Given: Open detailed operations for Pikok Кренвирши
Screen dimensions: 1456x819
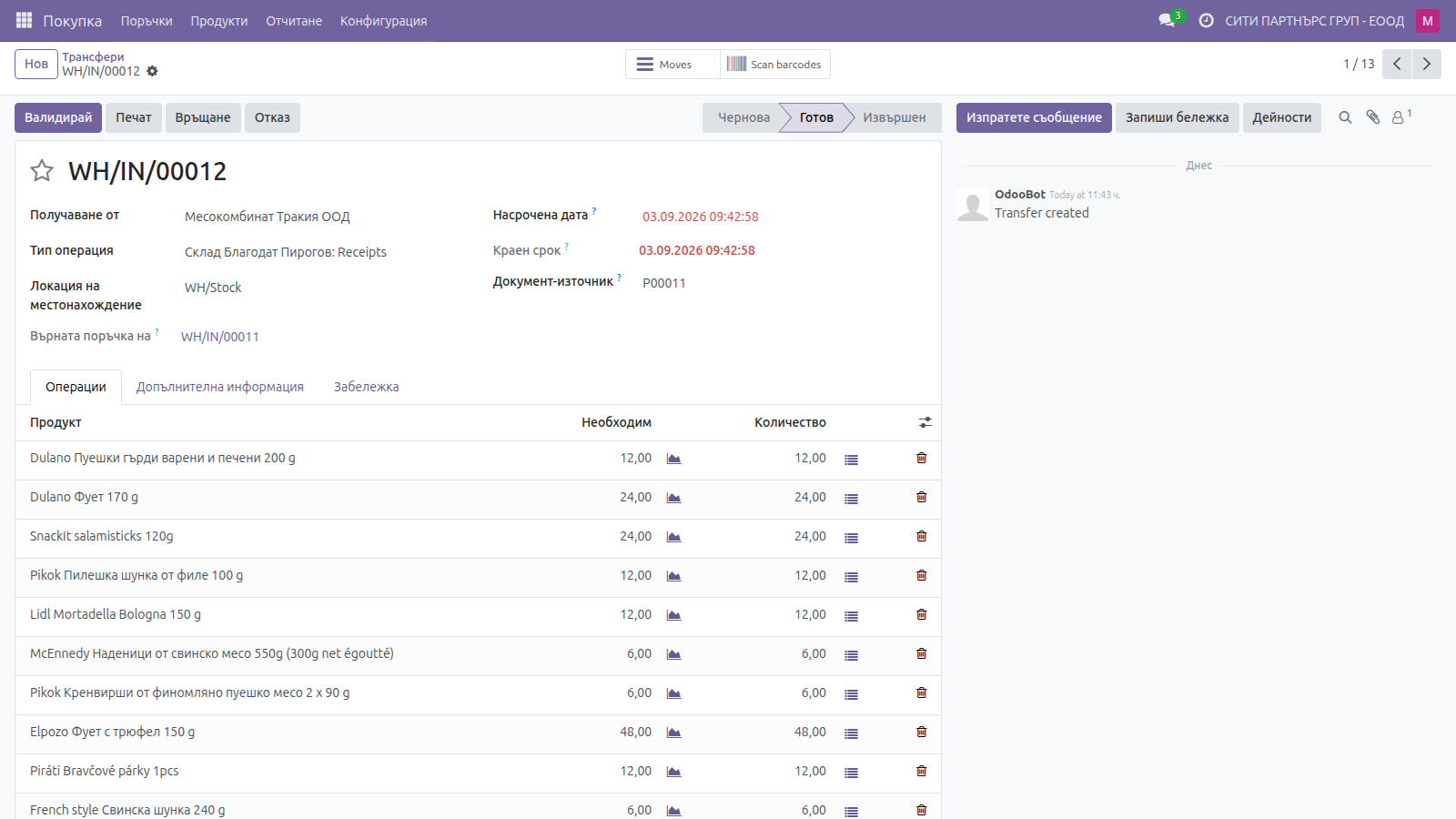Looking at the screenshot, I should tap(851, 694).
